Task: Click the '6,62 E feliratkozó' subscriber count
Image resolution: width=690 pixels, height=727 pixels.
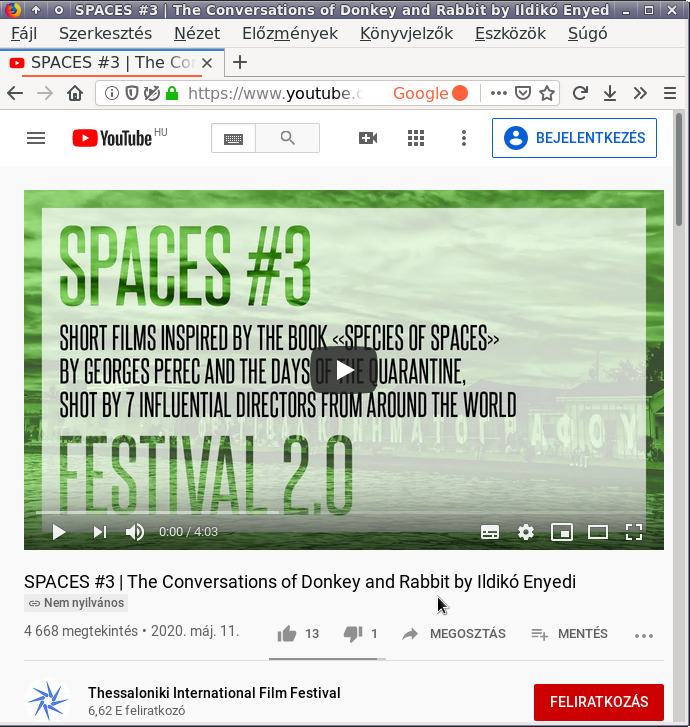Action: pos(136,710)
